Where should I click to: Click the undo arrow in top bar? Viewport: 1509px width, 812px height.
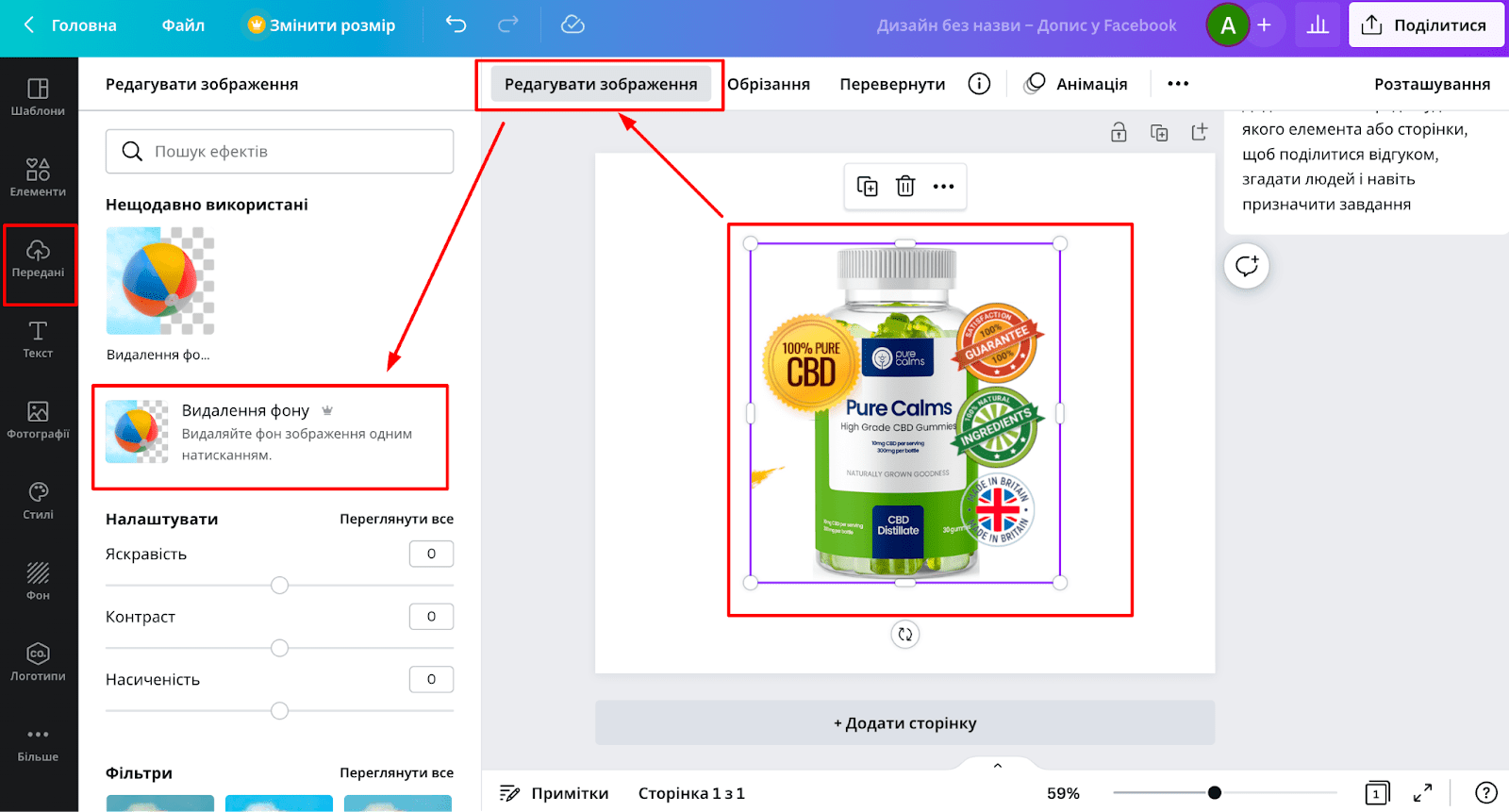click(x=456, y=25)
